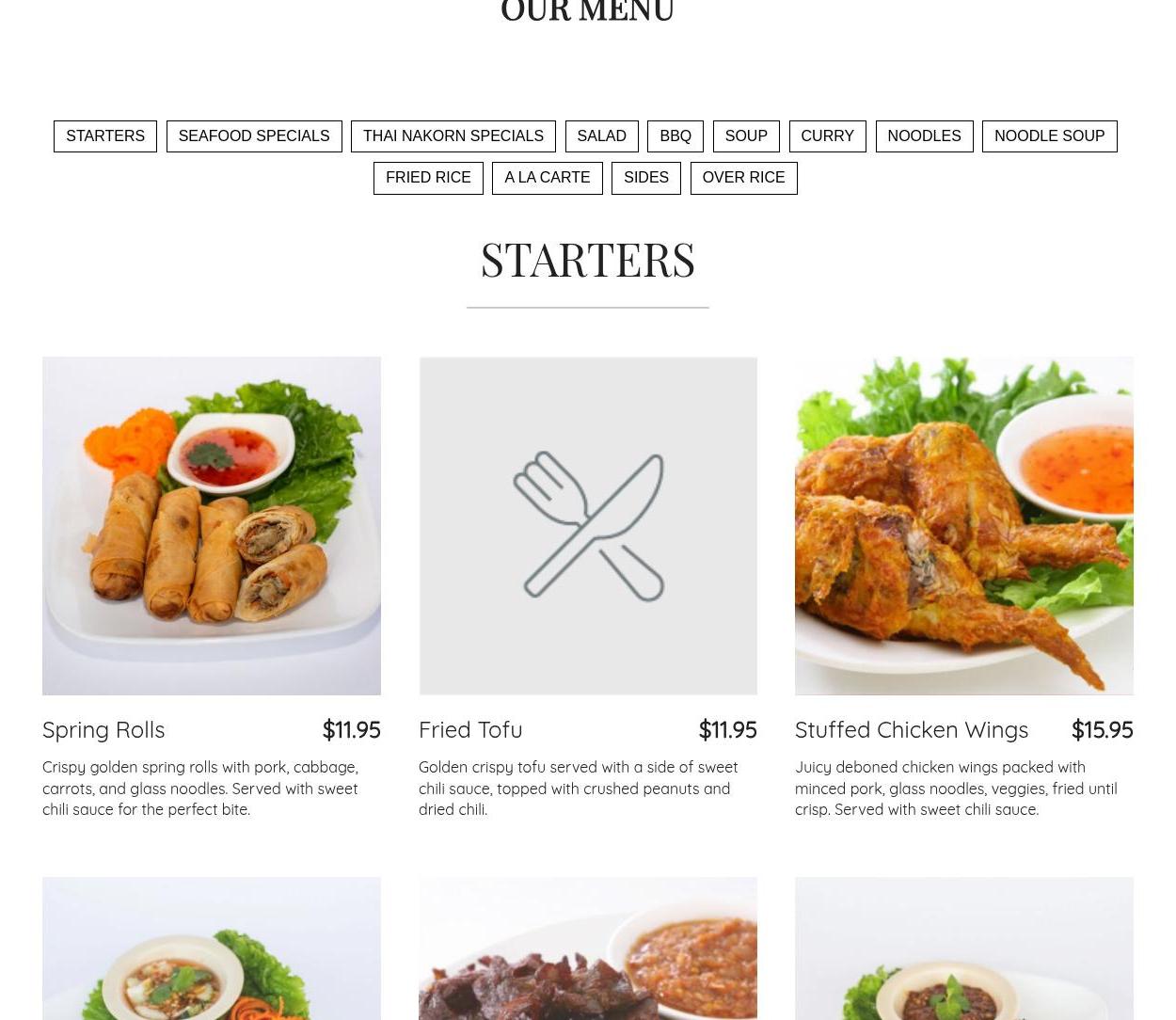Switch to FRIED RICE category

click(x=428, y=178)
